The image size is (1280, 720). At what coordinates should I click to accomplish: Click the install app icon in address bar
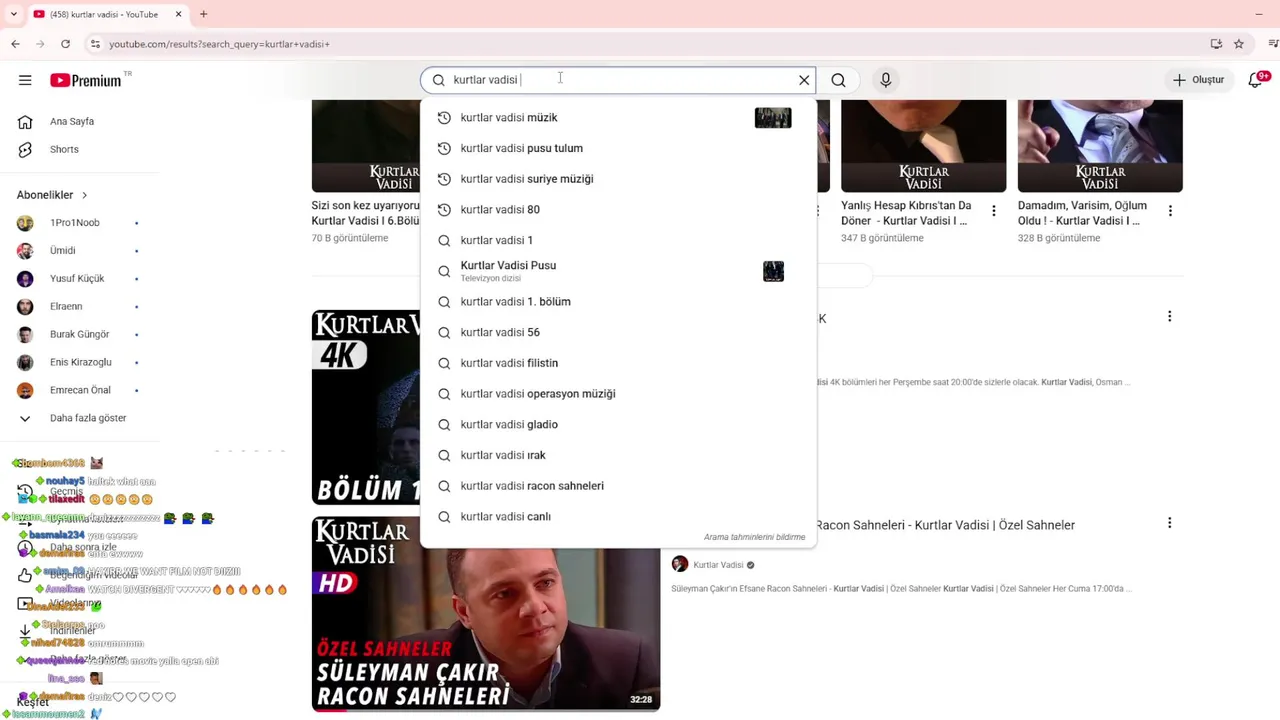[x=1216, y=44]
